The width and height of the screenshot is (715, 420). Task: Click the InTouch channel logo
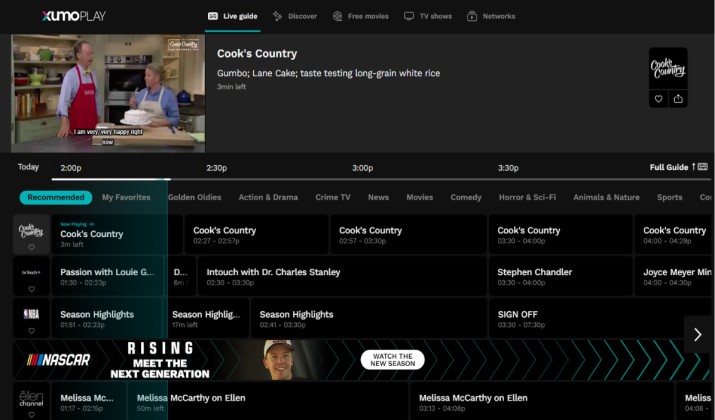(31, 272)
